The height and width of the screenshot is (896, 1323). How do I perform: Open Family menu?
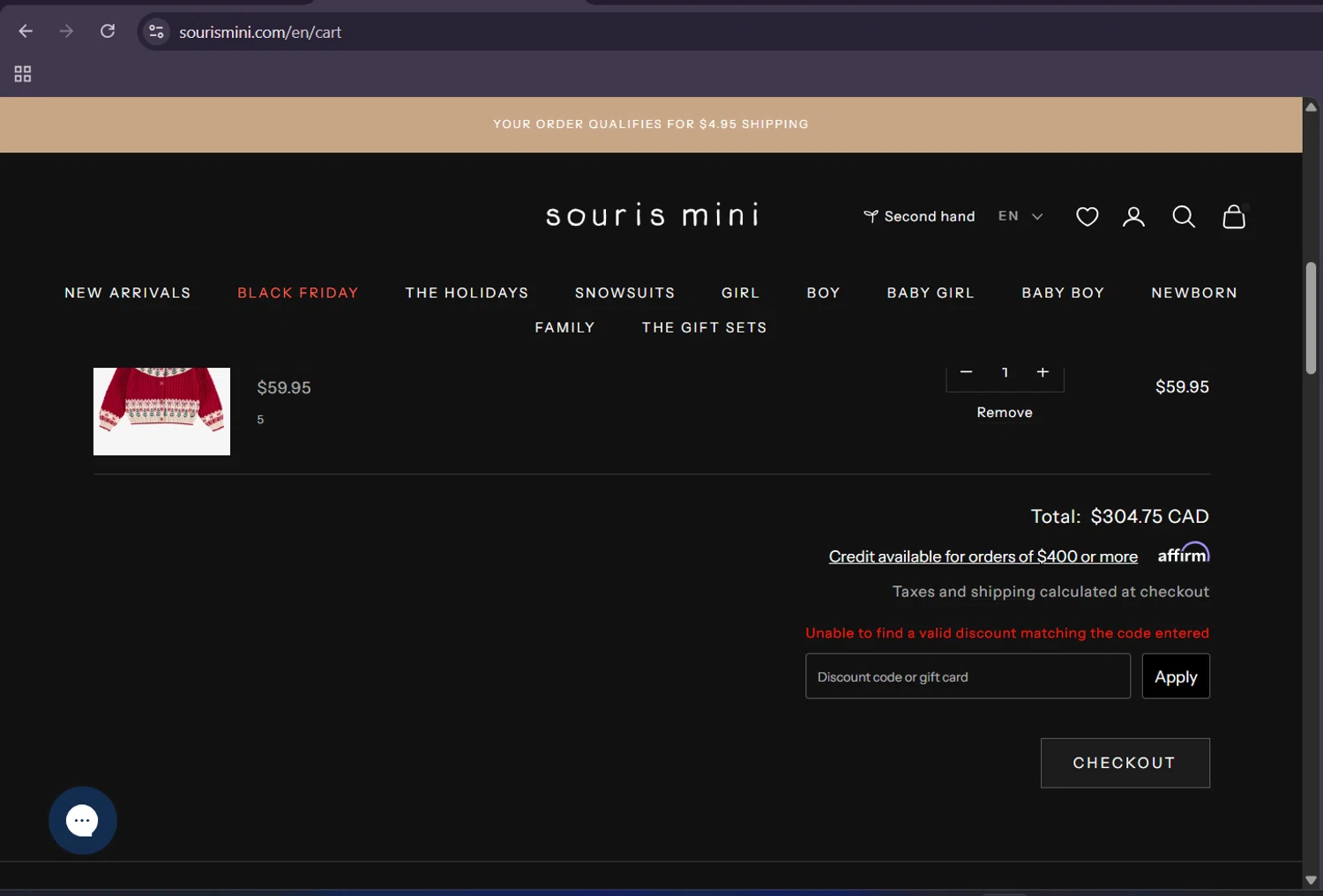click(564, 327)
